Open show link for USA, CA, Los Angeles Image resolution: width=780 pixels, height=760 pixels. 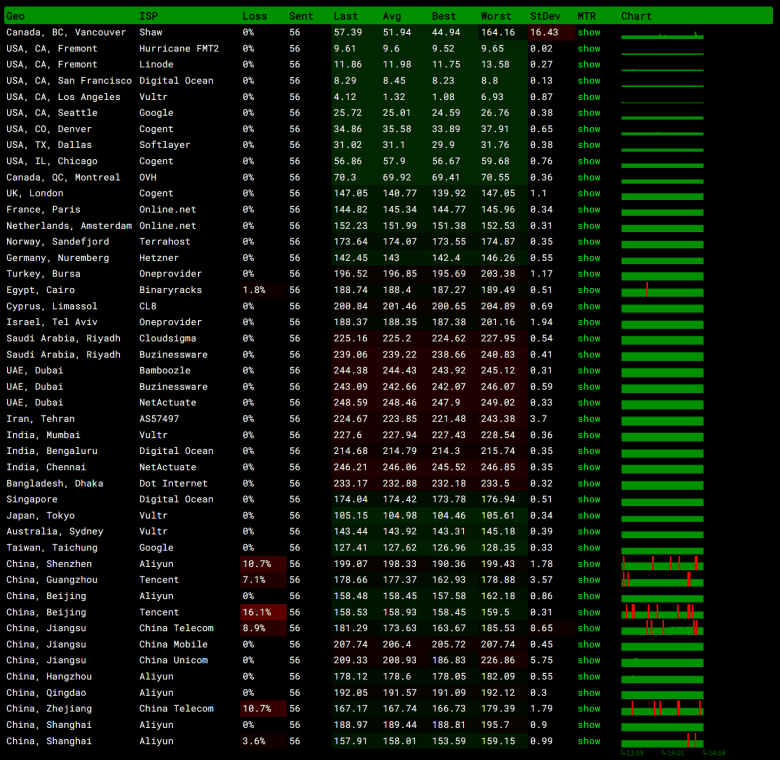588,97
